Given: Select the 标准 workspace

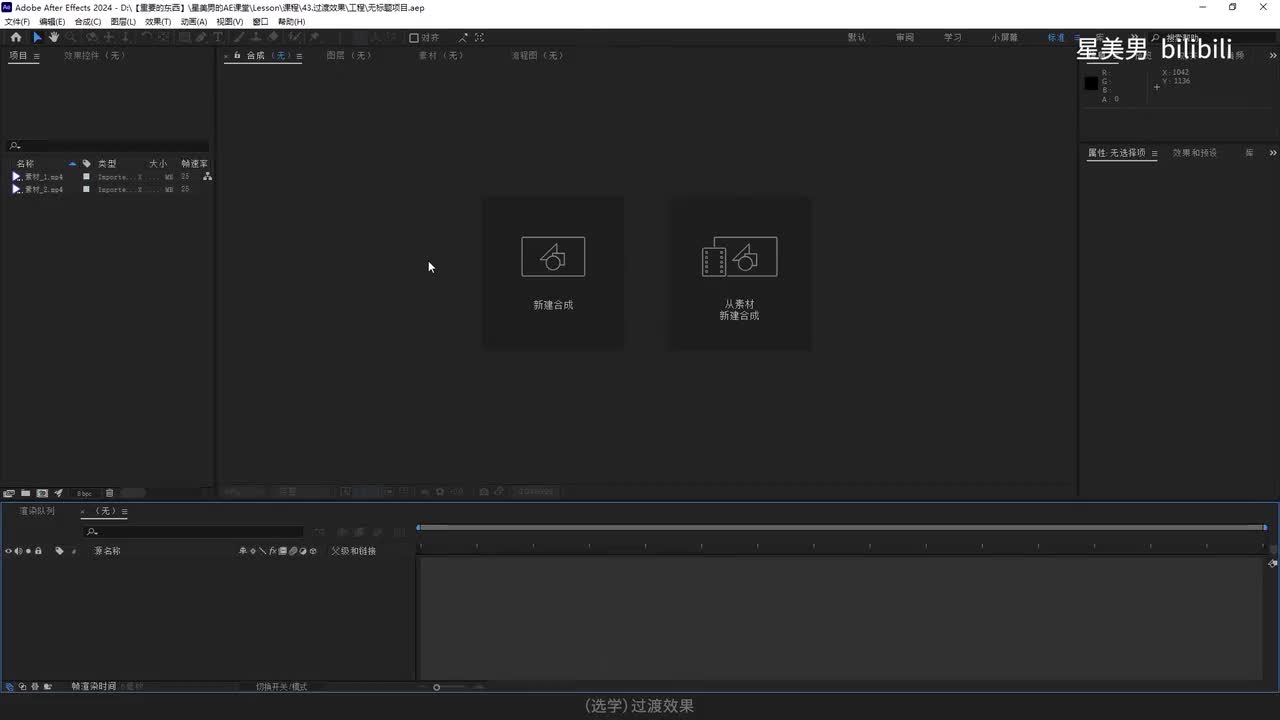Looking at the screenshot, I should (x=1056, y=38).
